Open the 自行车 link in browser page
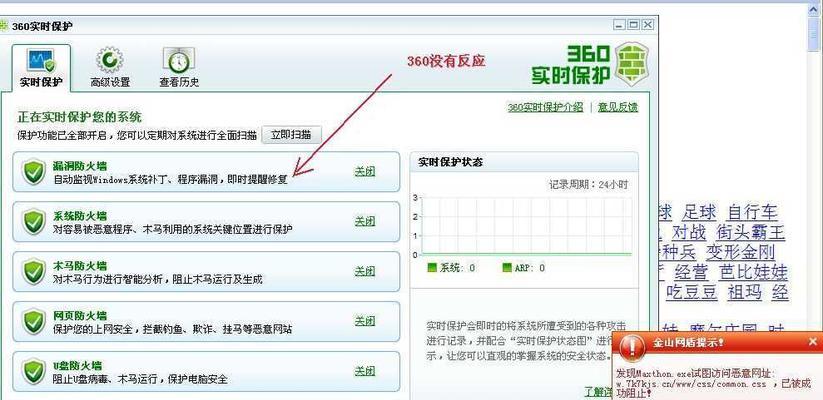The image size is (823, 400). 752,213
